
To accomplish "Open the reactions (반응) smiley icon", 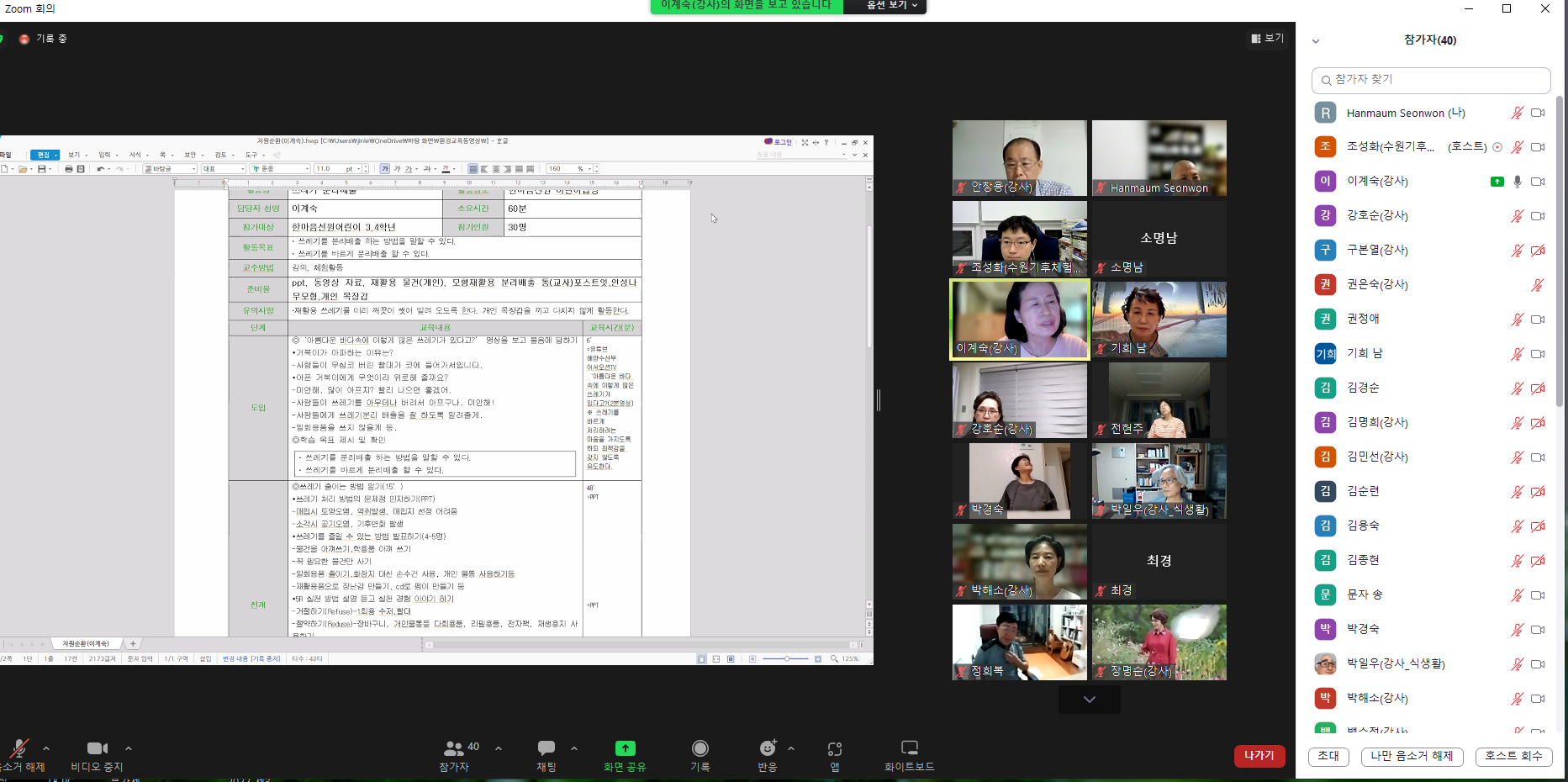I will point(768,748).
